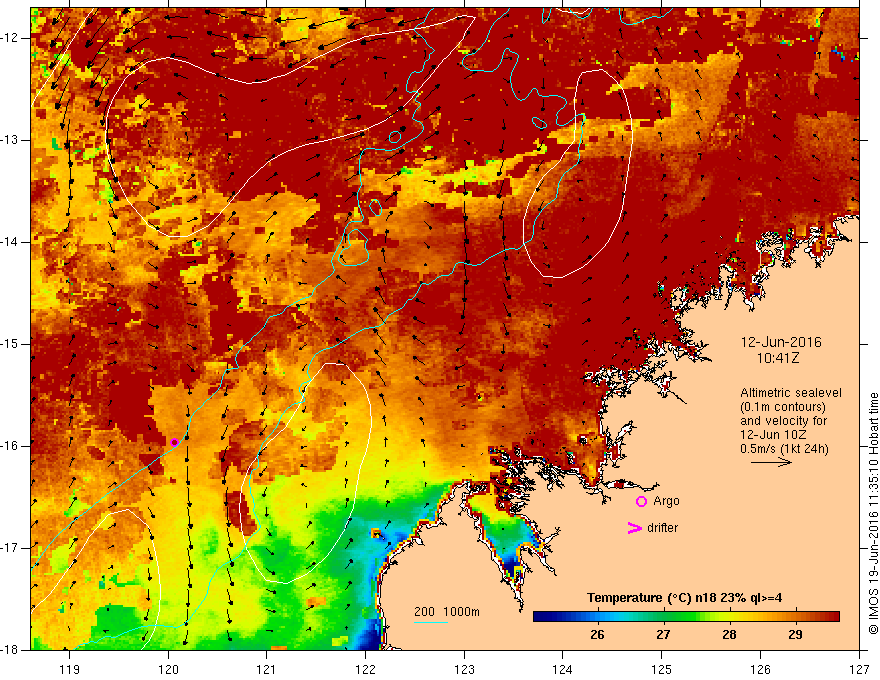
Task: Click the longitude axis label '126'
Action: (x=760, y=669)
